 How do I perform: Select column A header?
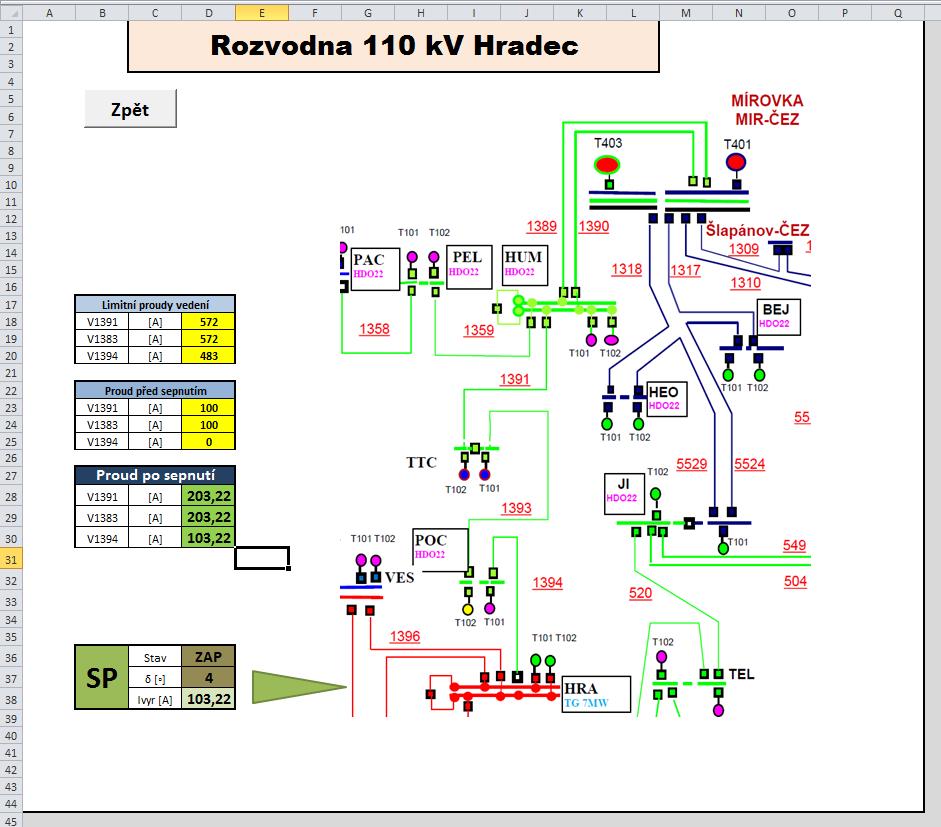(49, 13)
